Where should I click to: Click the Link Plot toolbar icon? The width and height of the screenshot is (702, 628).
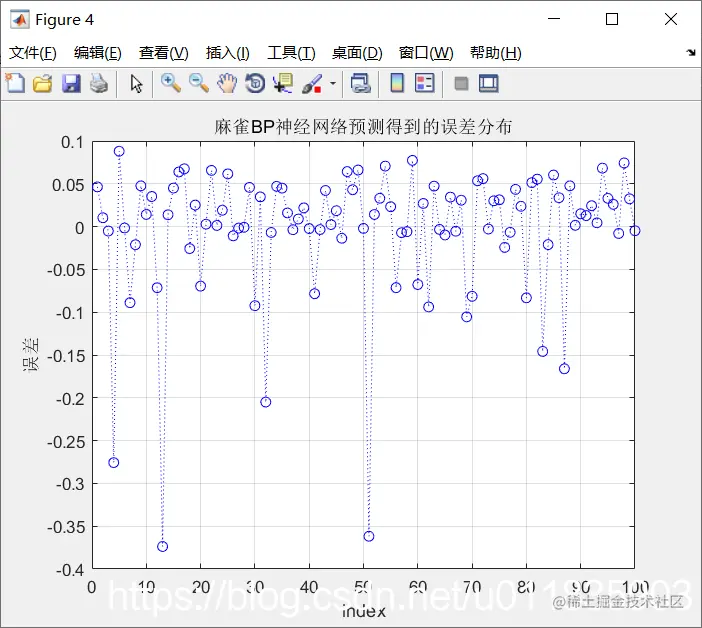pyautogui.click(x=360, y=84)
